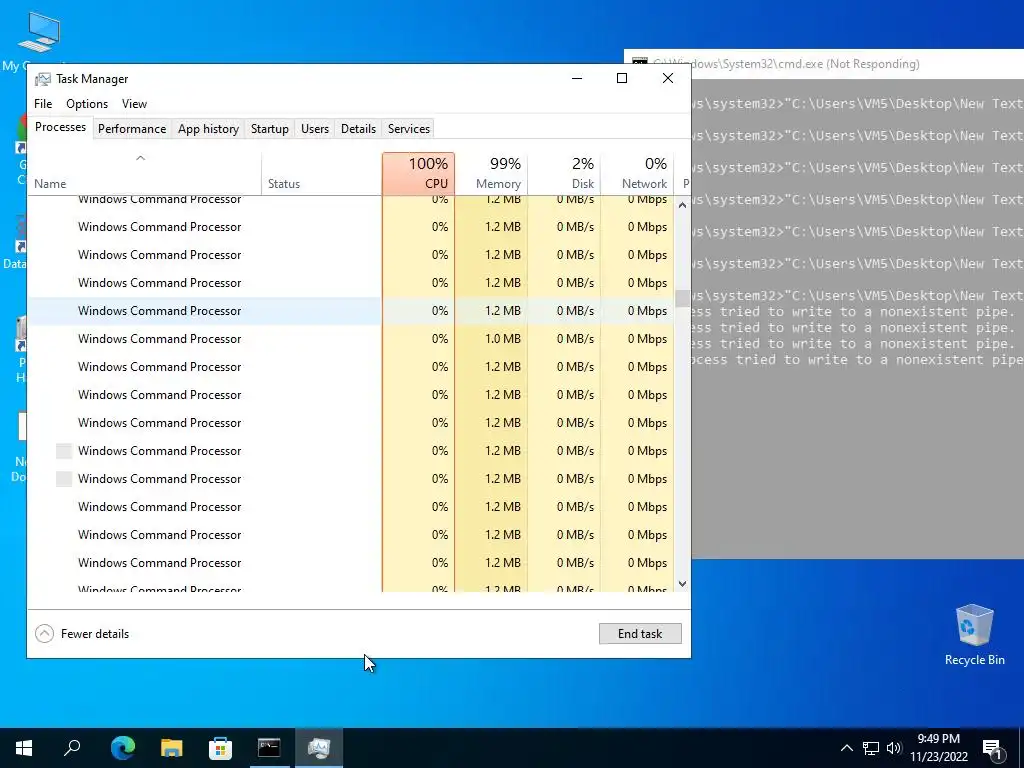
Task: Select process row with 1.0 MB memory
Action: (x=351, y=339)
